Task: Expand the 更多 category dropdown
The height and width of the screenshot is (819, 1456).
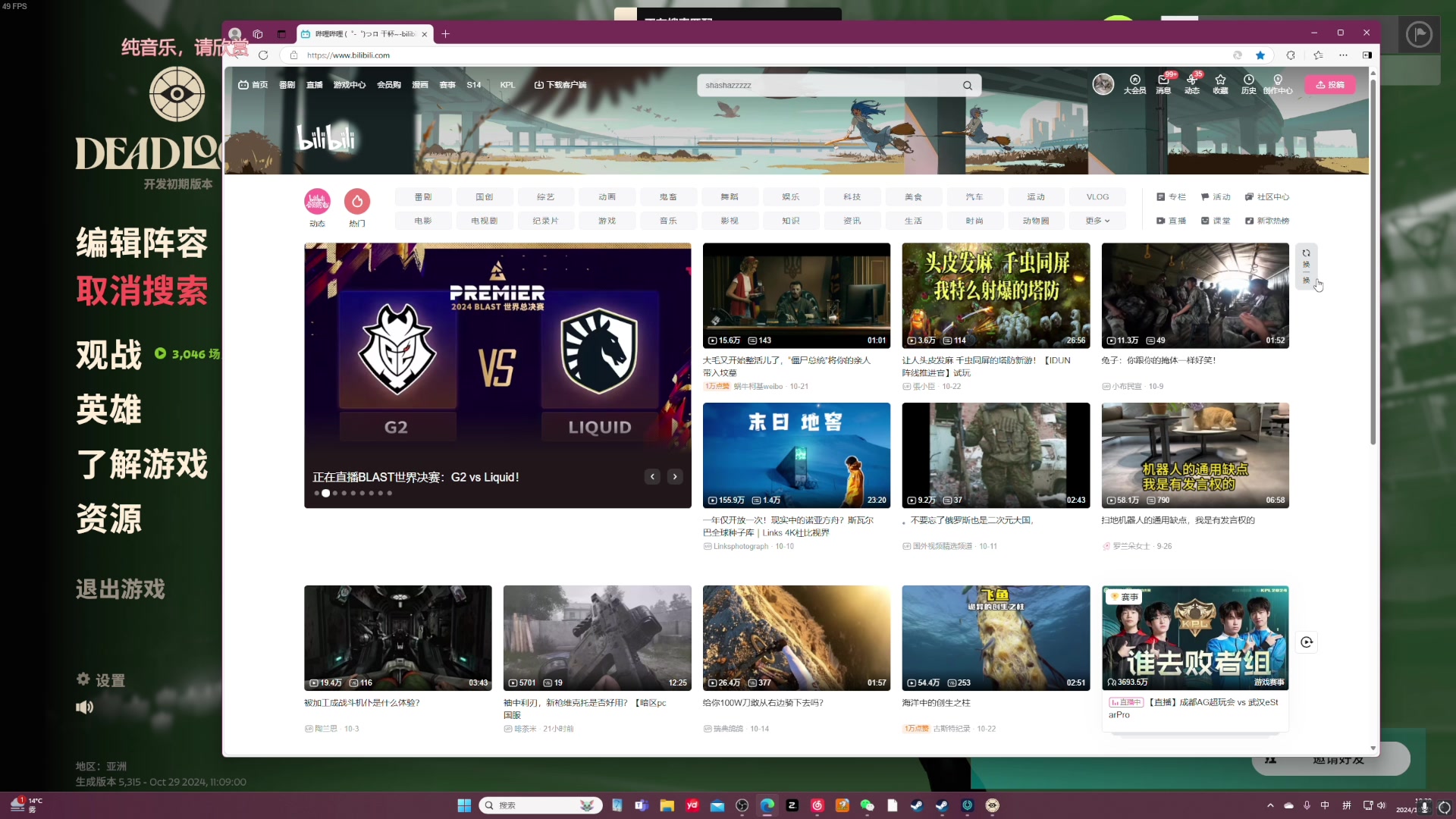Action: pyautogui.click(x=1097, y=221)
